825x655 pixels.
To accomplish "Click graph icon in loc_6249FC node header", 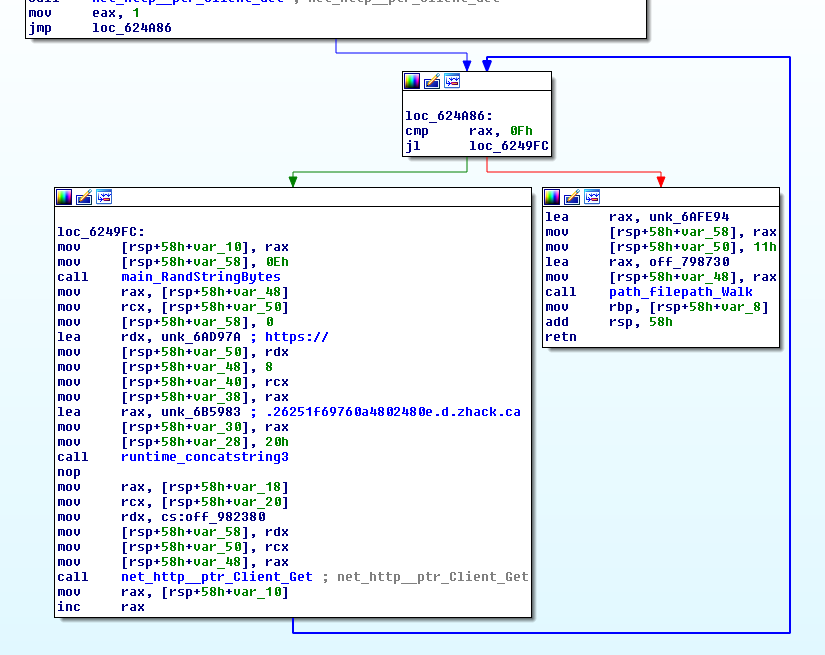I will pos(104,197).
